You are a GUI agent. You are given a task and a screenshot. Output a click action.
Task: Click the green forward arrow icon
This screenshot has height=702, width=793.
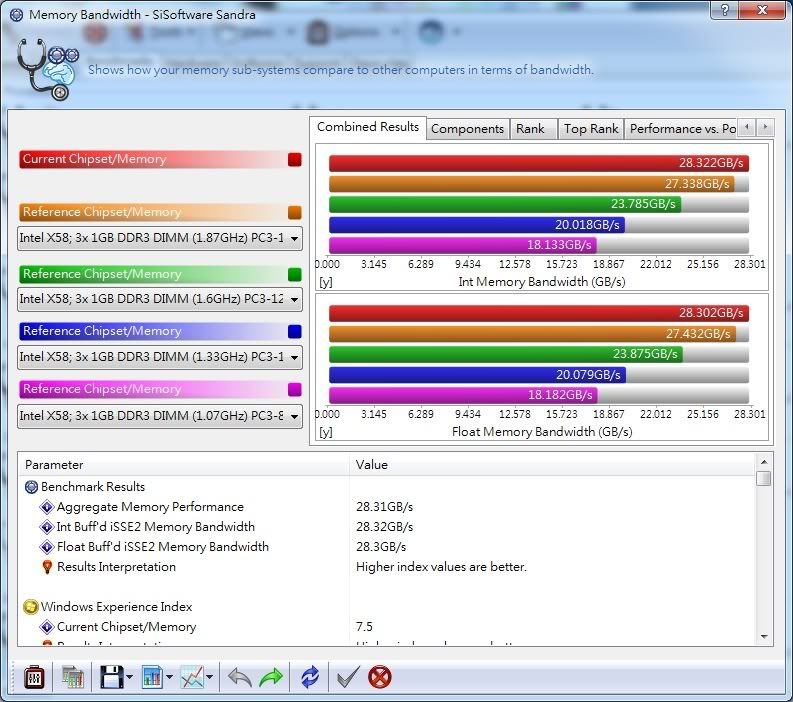pyautogui.click(x=271, y=677)
